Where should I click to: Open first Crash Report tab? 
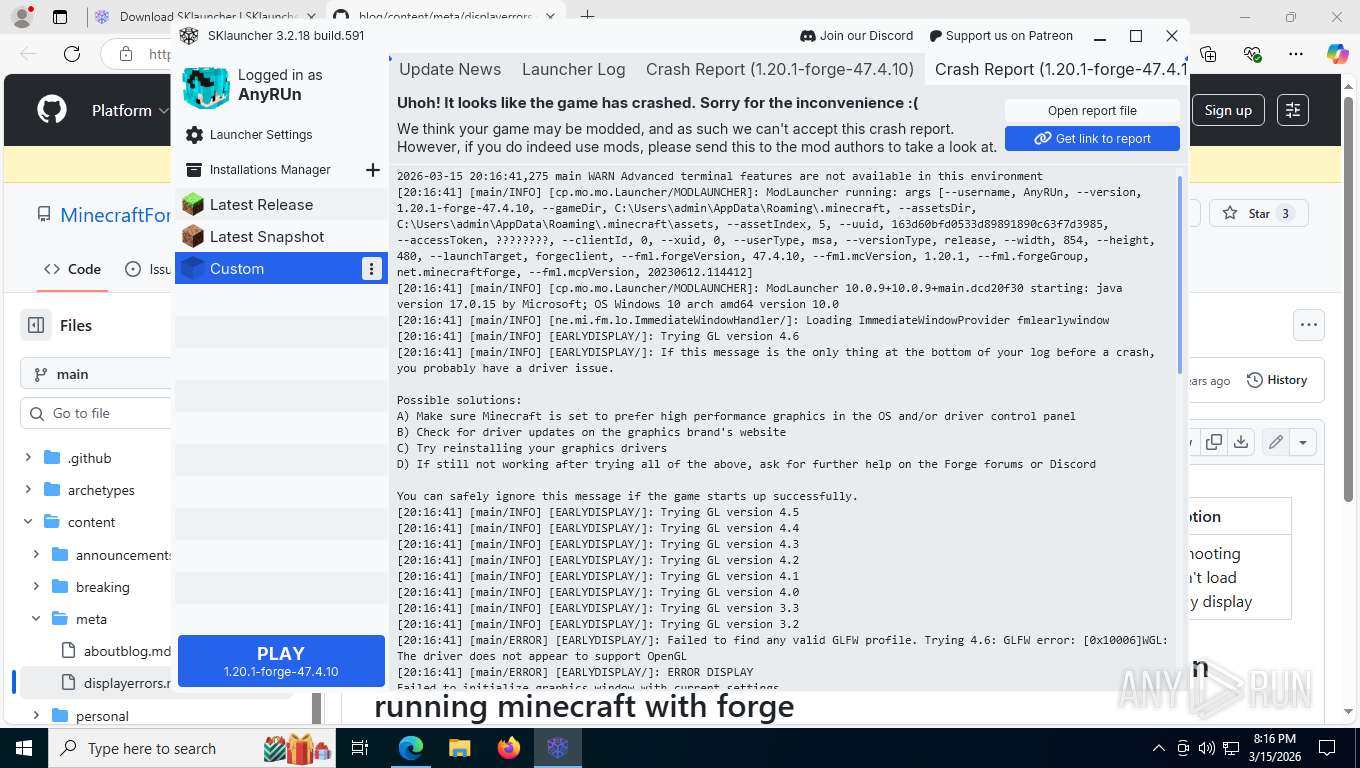point(780,69)
